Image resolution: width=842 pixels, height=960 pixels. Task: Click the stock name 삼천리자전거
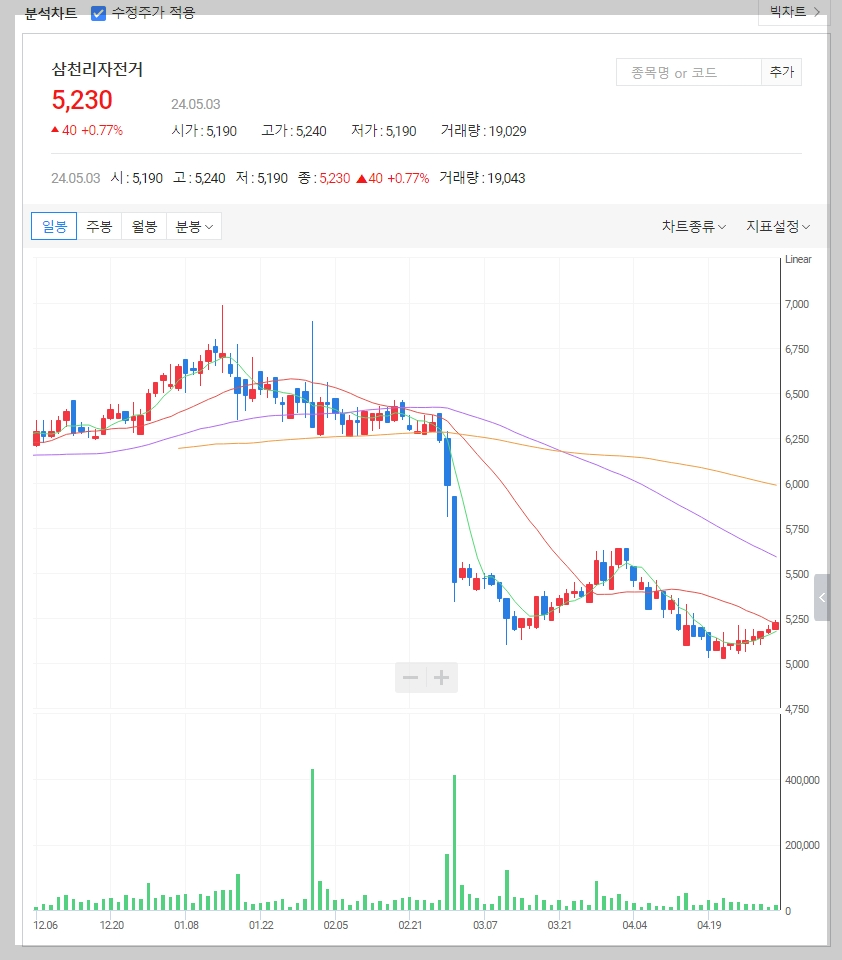pyautogui.click(x=97, y=69)
